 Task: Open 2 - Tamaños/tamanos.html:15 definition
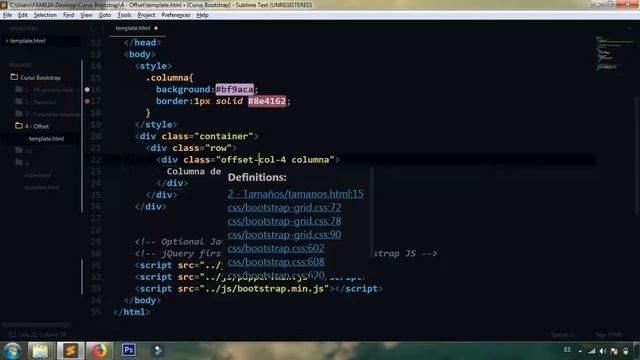(296, 194)
